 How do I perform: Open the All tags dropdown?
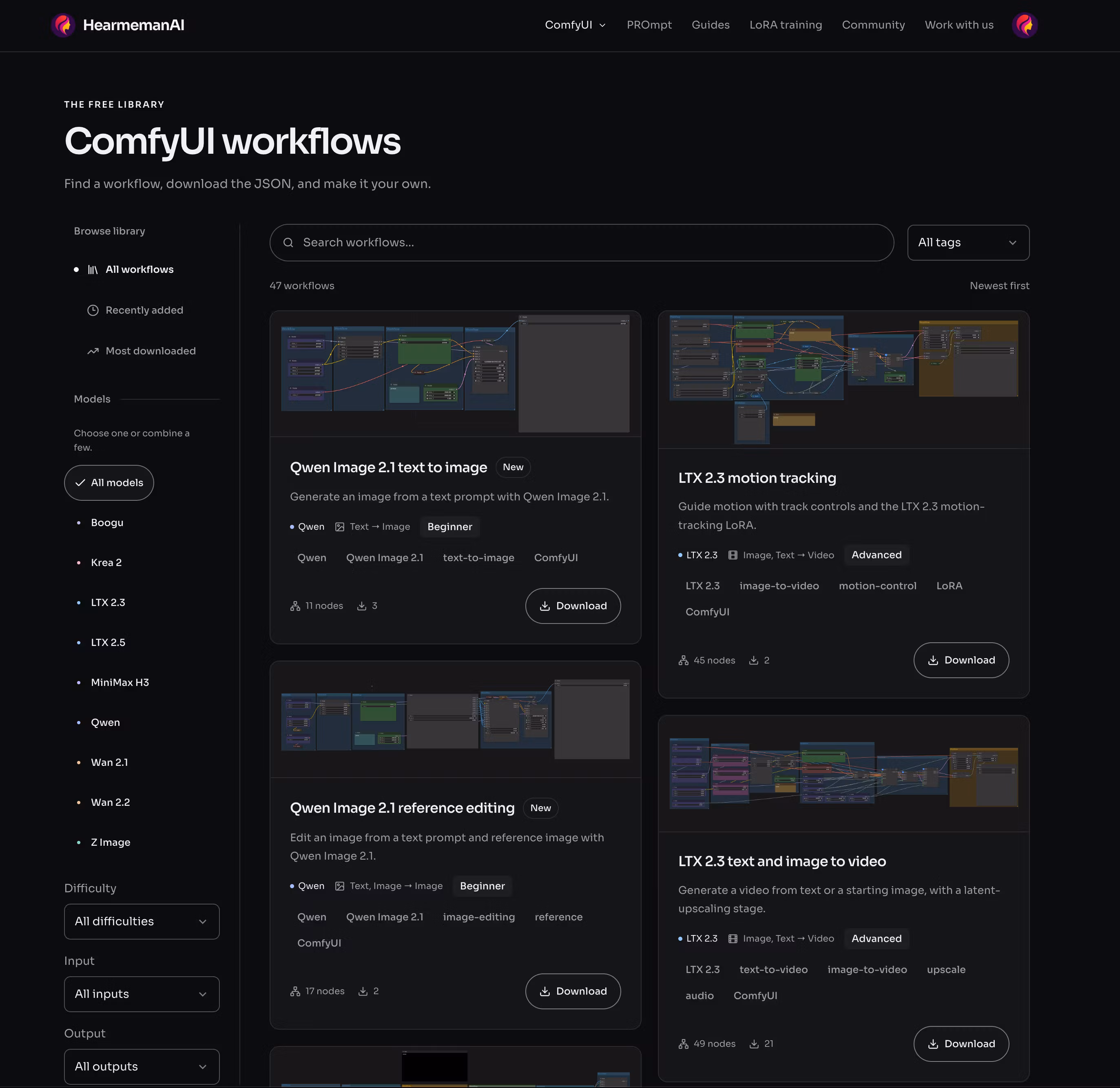tap(968, 243)
